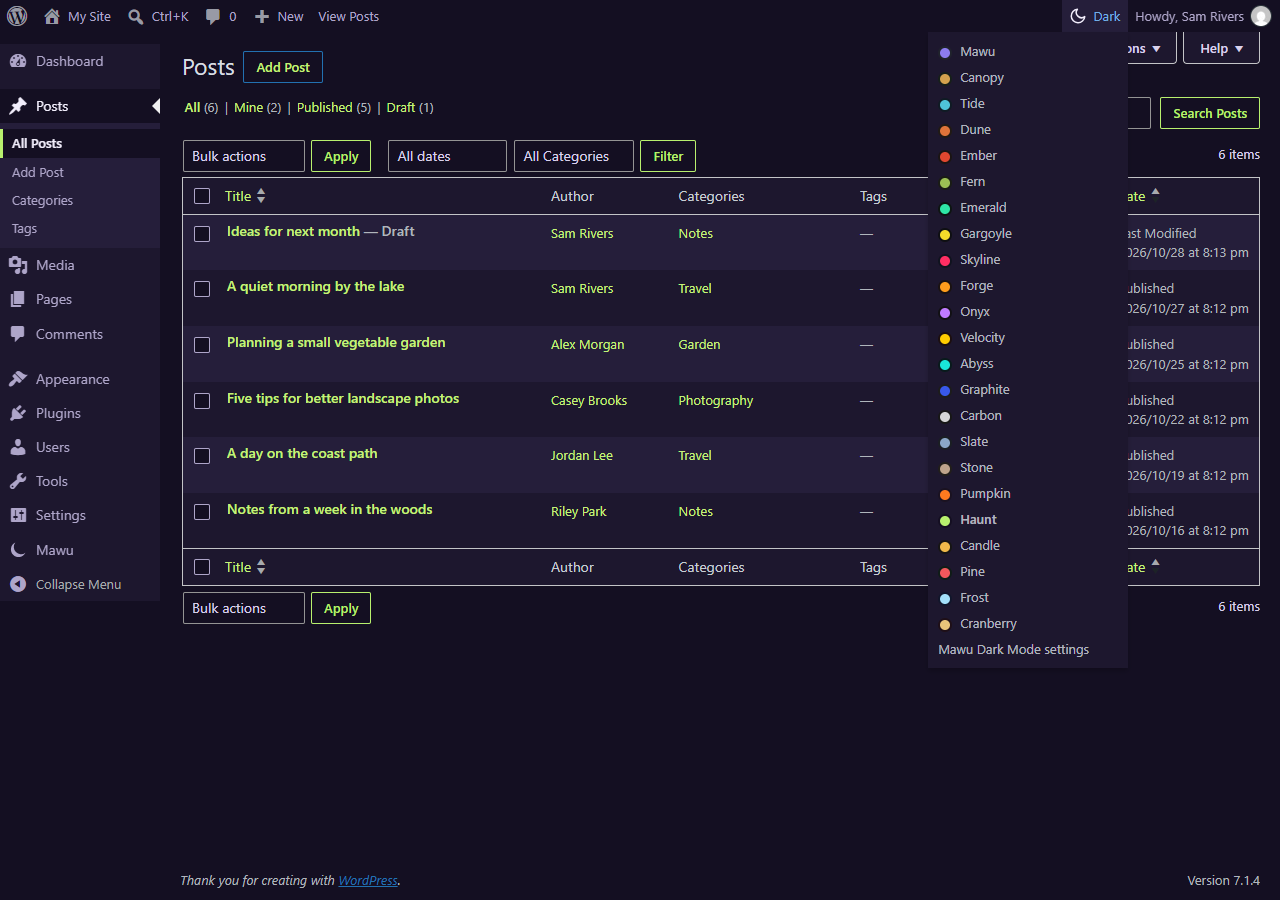1280x900 pixels.
Task: Choose the Velocity theme menu item
Action: click(1028, 337)
